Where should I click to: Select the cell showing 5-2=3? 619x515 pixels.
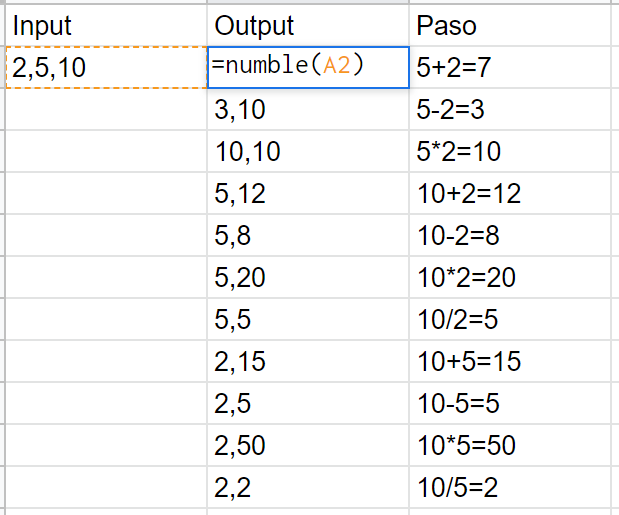(x=510, y=109)
